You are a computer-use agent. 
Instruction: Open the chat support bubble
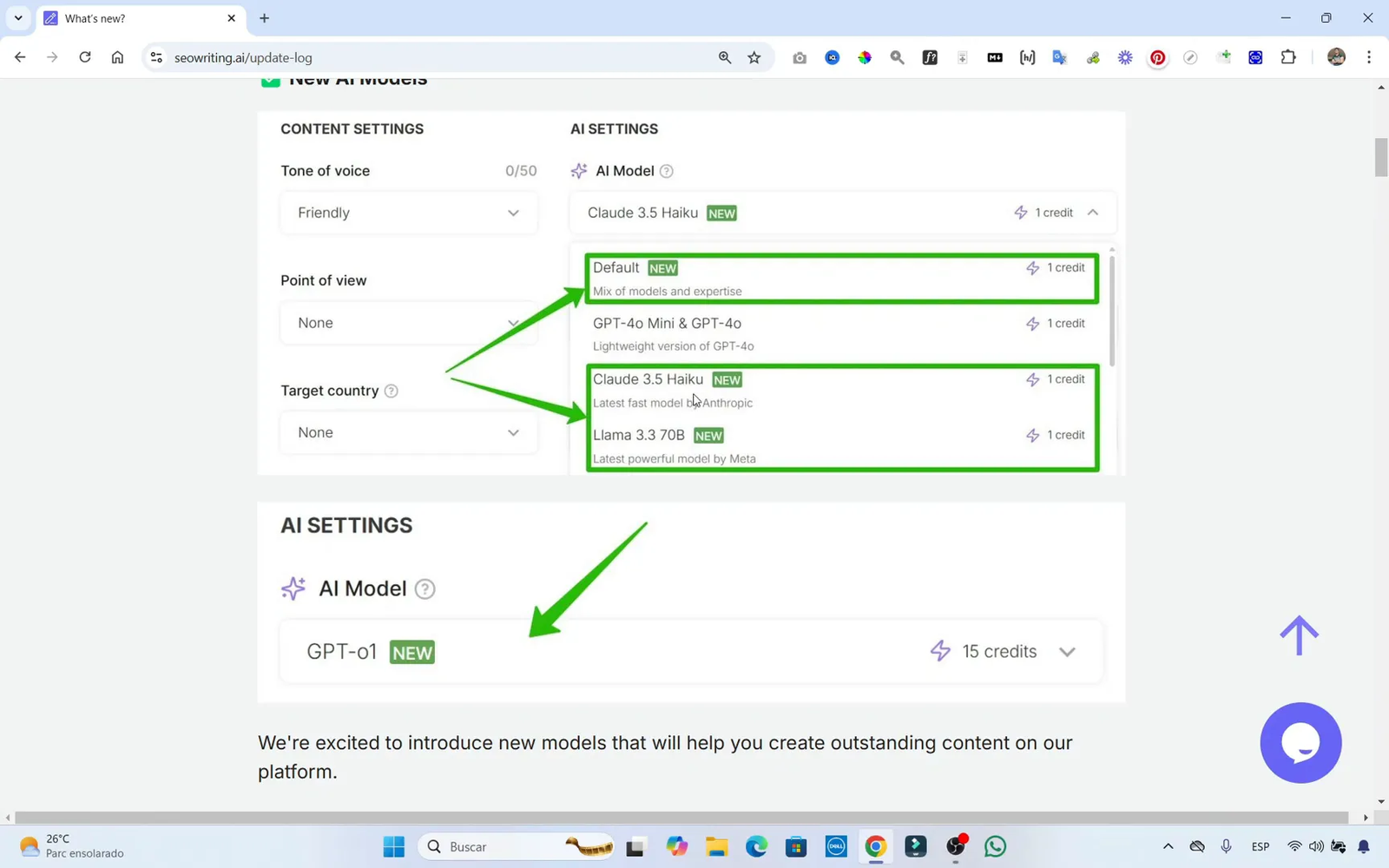1300,743
